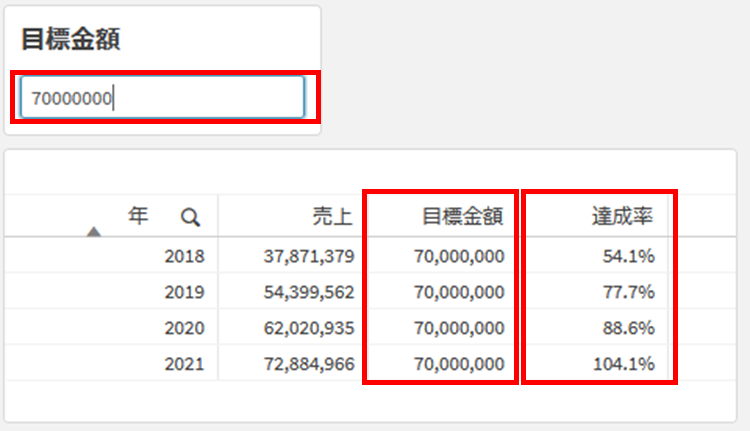Image resolution: width=750 pixels, height=431 pixels.
Task: Select the 2018 year row cell
Action: 184,256
